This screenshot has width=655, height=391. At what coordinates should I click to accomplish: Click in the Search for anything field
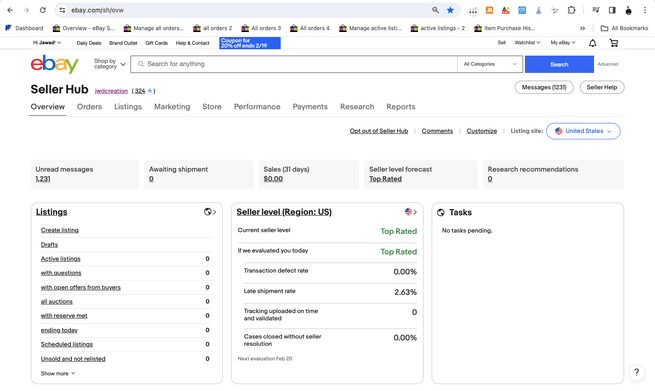pos(294,64)
